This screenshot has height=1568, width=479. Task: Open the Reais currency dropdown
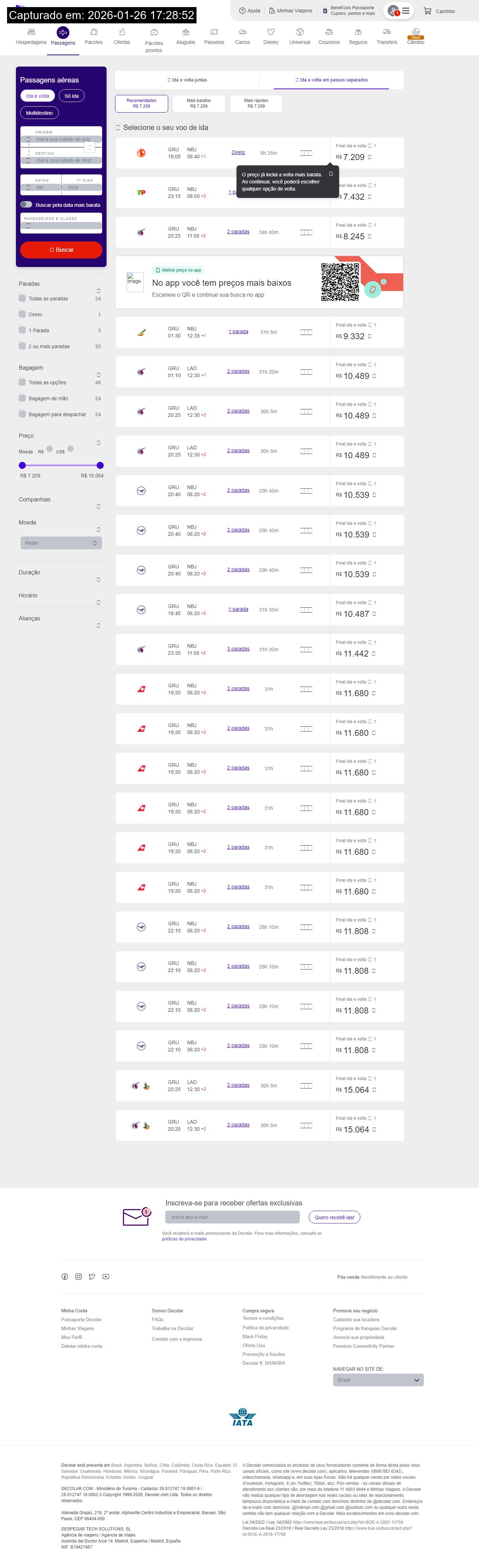[x=61, y=543]
